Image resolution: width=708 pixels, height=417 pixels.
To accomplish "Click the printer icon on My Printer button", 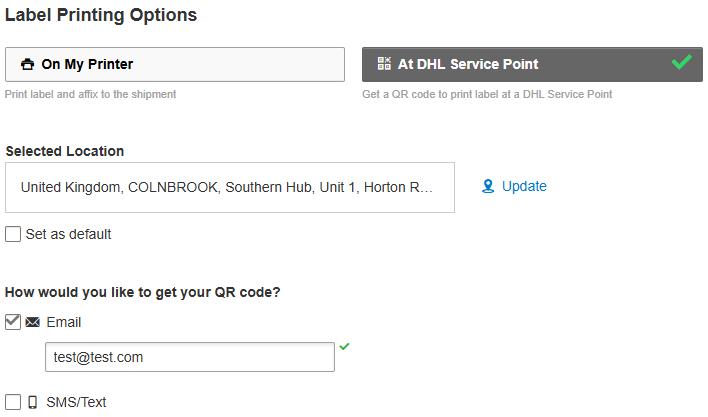I will pyautogui.click(x=27, y=64).
